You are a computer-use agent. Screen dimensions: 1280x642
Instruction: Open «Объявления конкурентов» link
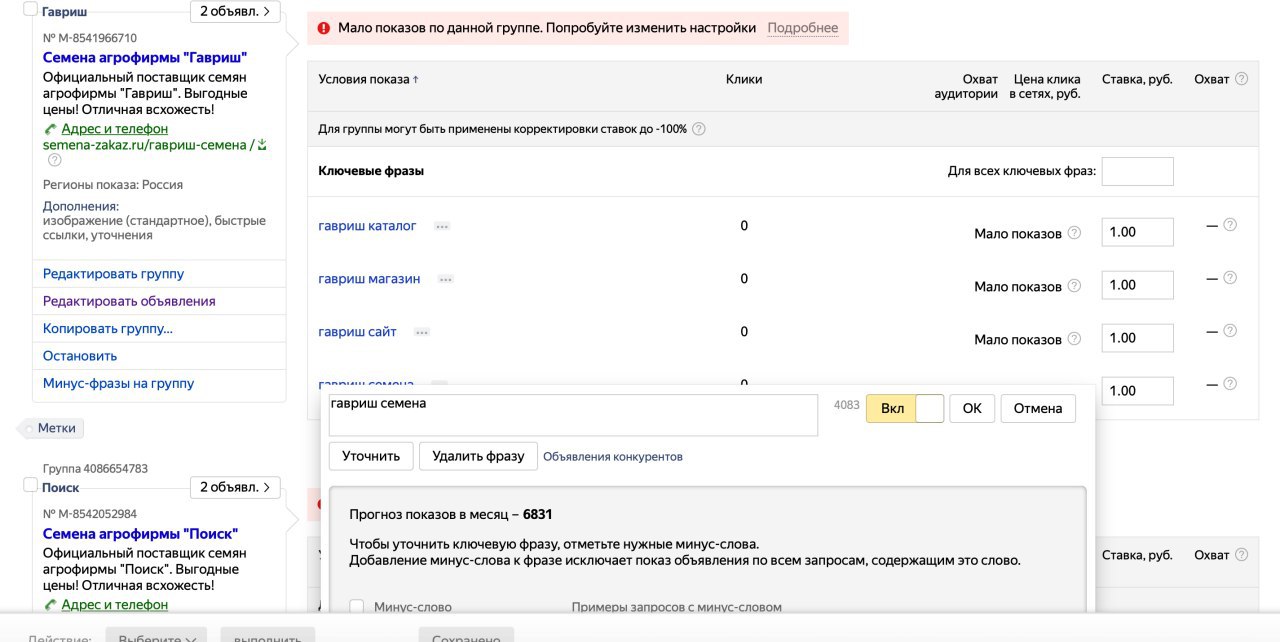(612, 456)
